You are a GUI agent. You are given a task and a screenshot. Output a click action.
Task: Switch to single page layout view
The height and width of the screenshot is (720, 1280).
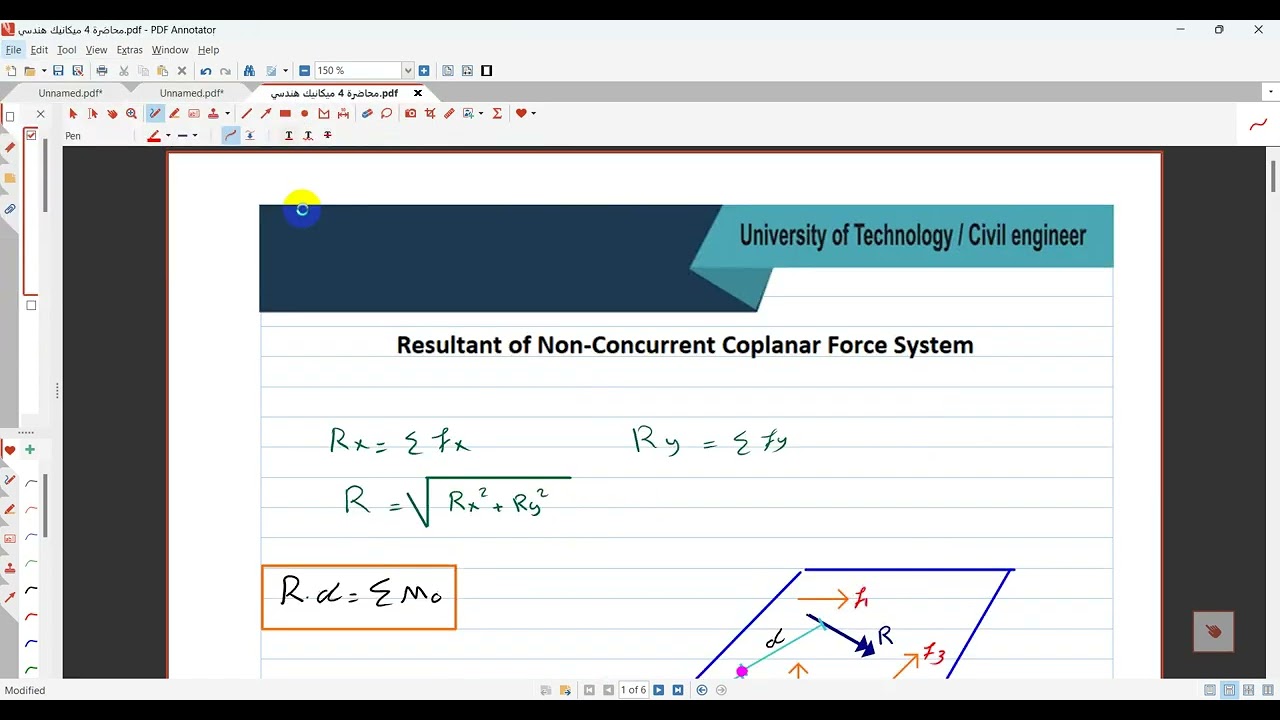pos(1210,690)
